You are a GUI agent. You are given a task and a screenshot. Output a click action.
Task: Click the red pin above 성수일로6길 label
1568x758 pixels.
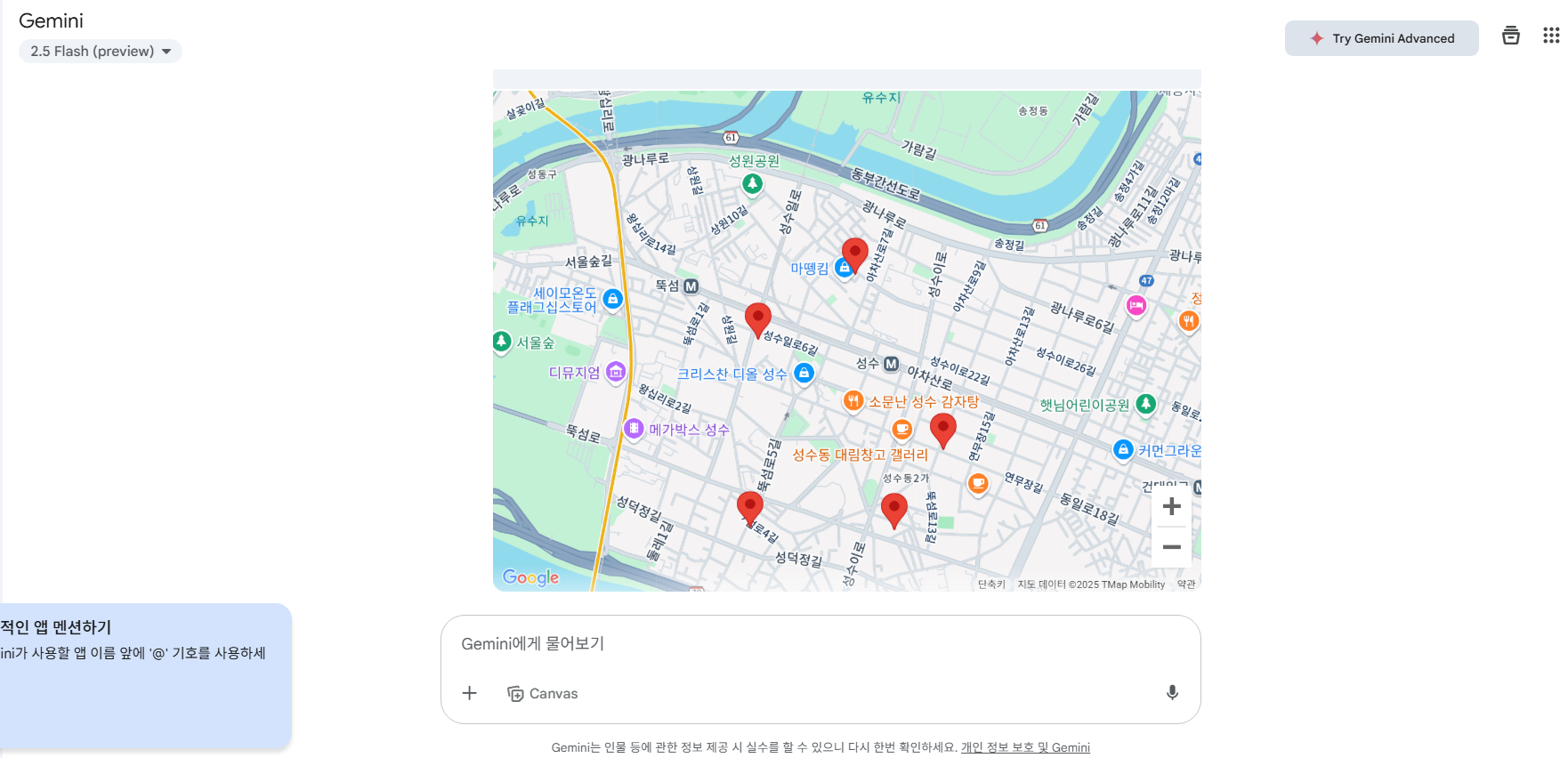[x=757, y=320]
